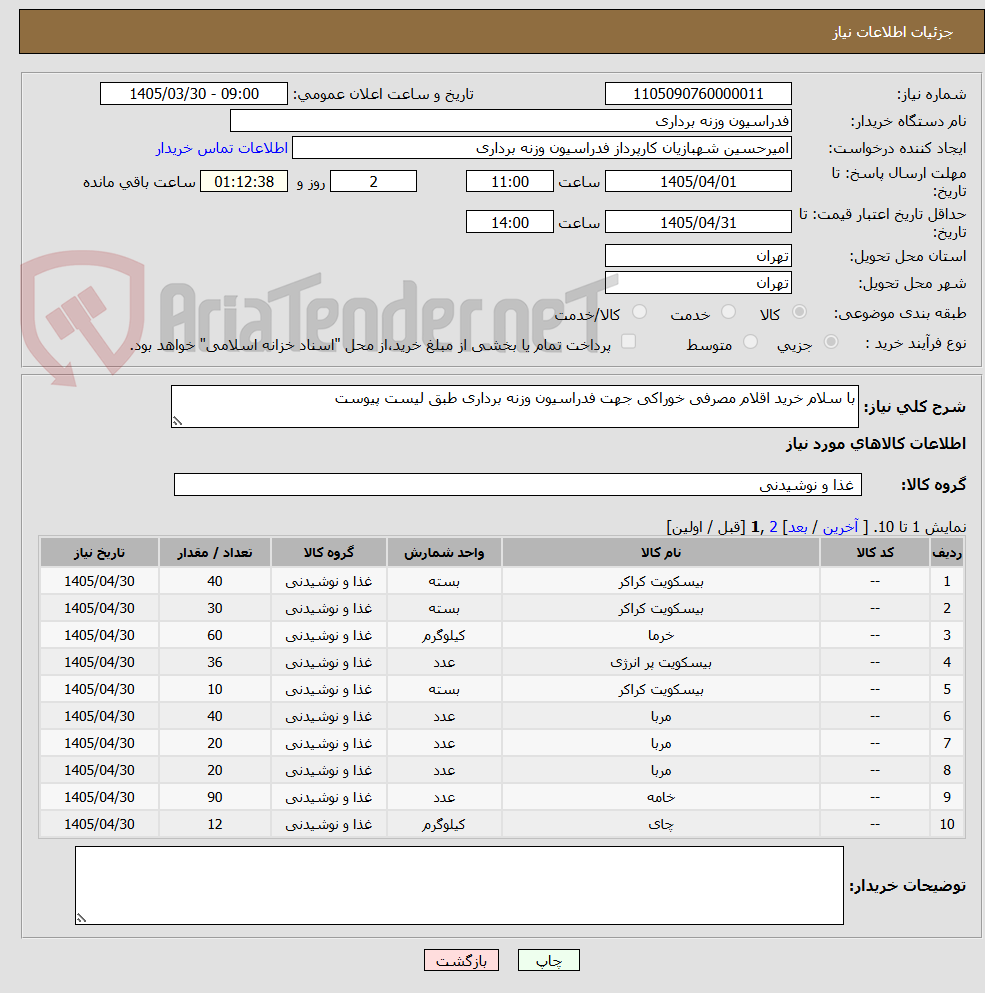Select the کالا radio button
Image resolution: width=985 pixels, height=993 pixels.
799,312
